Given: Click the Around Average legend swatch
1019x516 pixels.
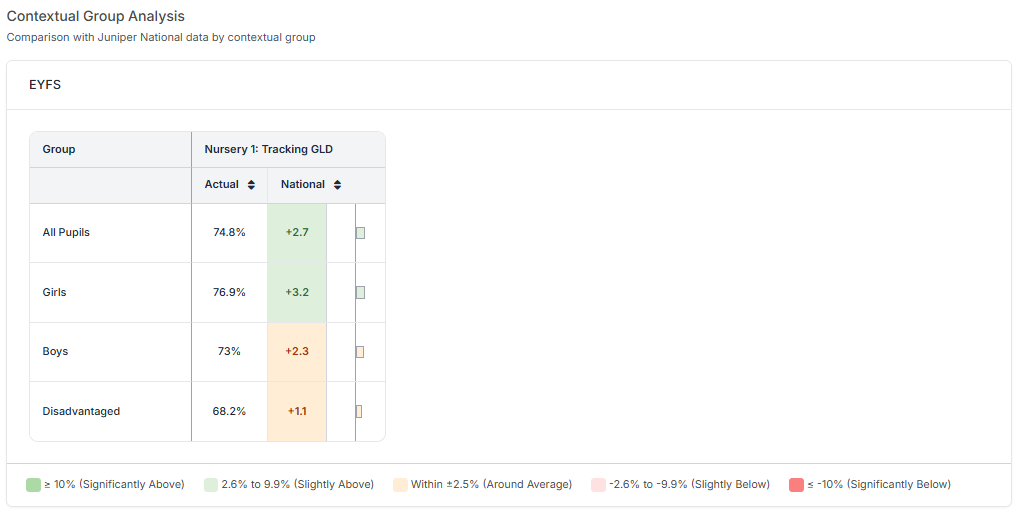Looking at the screenshot, I should tap(400, 485).
